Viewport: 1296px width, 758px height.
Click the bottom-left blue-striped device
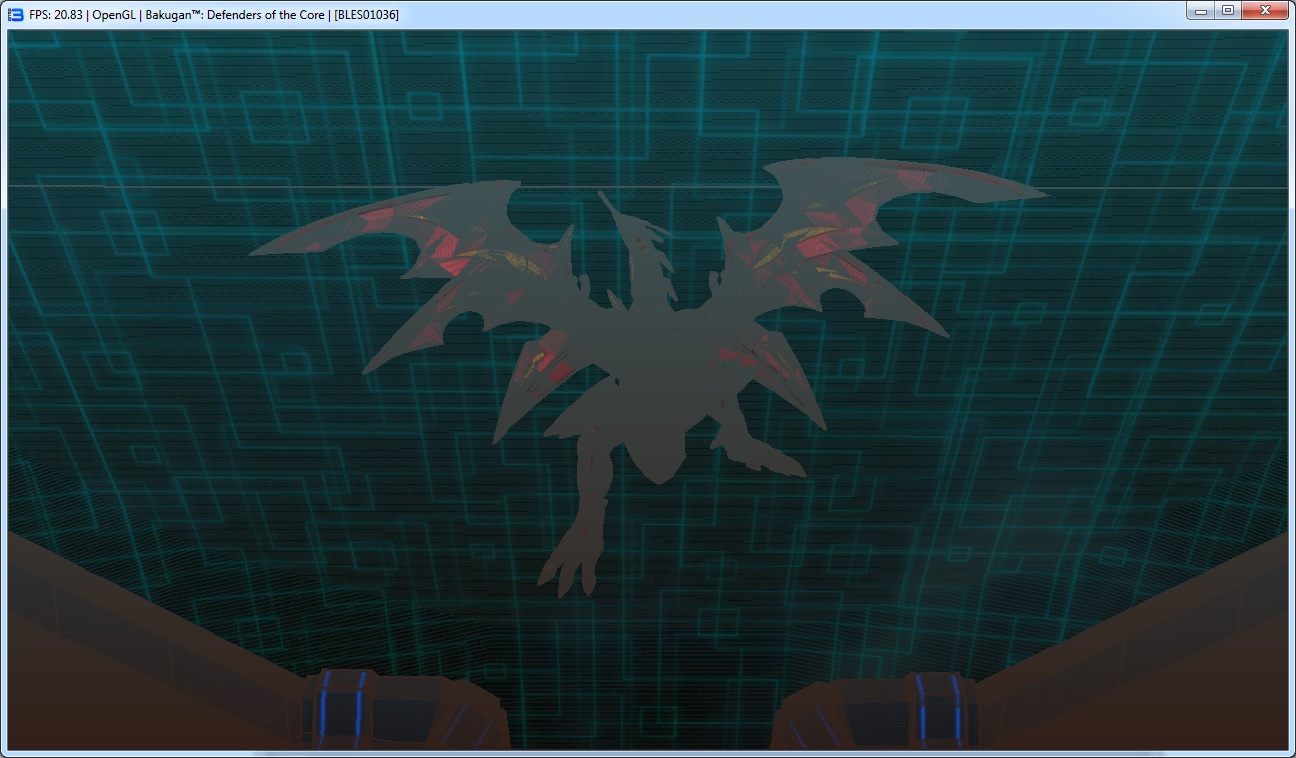pyautogui.click(x=400, y=712)
